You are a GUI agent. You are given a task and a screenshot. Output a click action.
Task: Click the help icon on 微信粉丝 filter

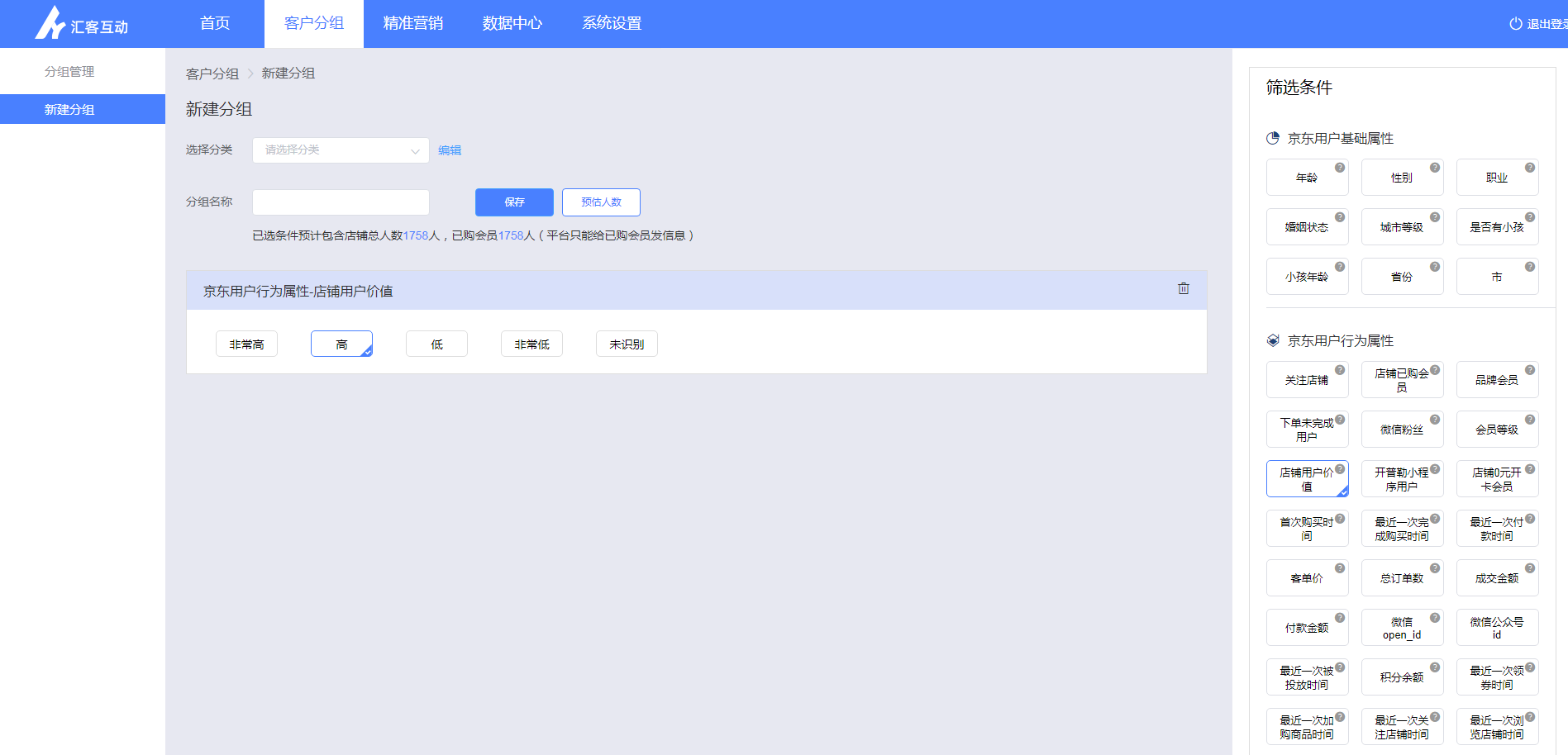(x=1435, y=420)
